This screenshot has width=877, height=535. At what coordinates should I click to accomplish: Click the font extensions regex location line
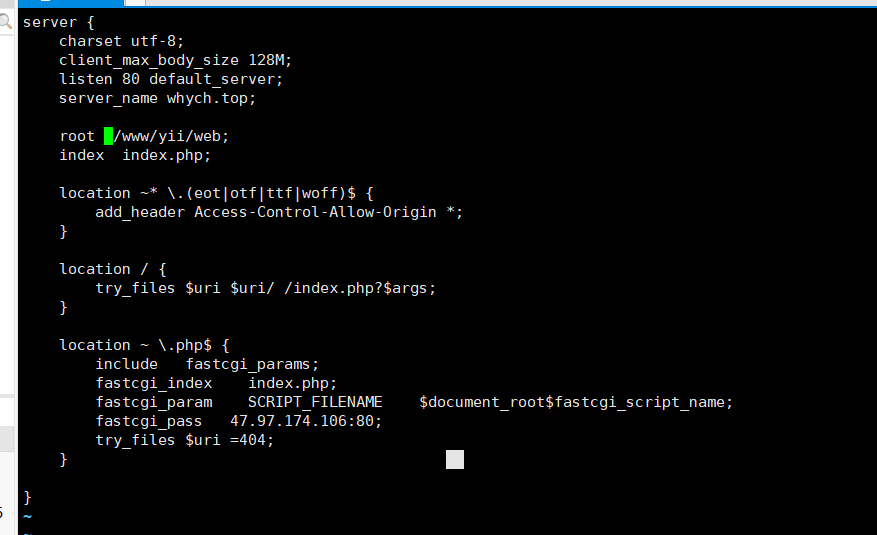click(215, 193)
